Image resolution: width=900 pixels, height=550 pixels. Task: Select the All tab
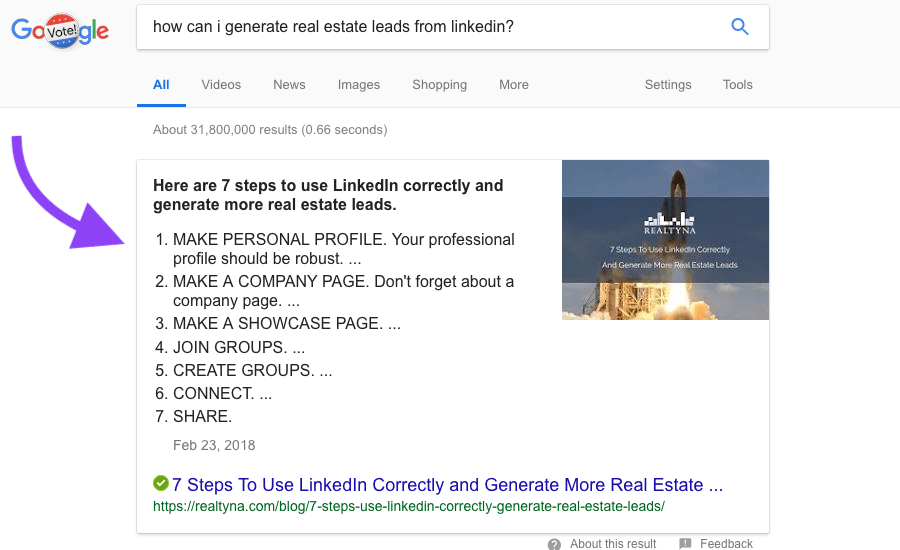coord(161,84)
